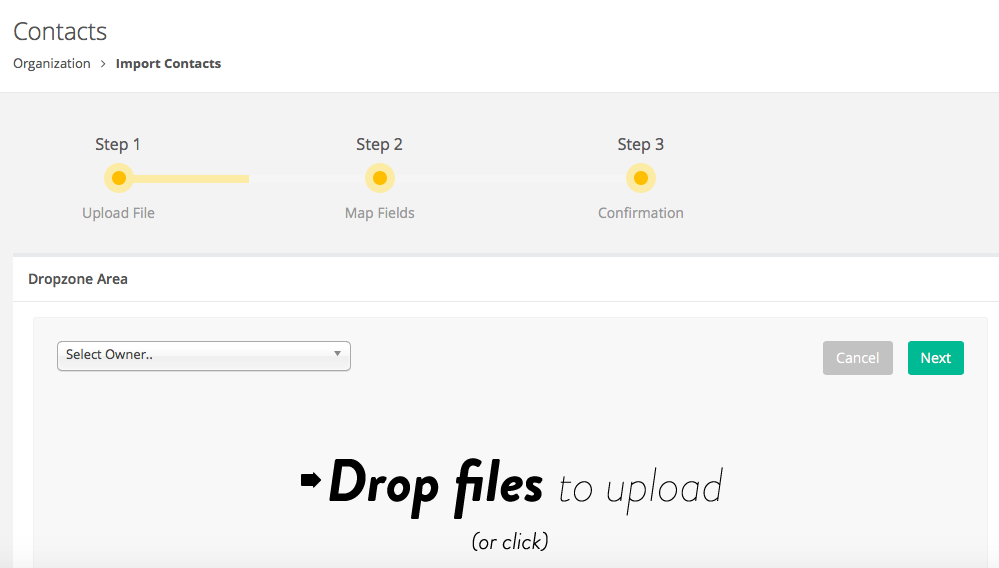Screen dimensions: 999x568
Task: Click the '(or click)' upload text
Action: [x=510, y=542]
